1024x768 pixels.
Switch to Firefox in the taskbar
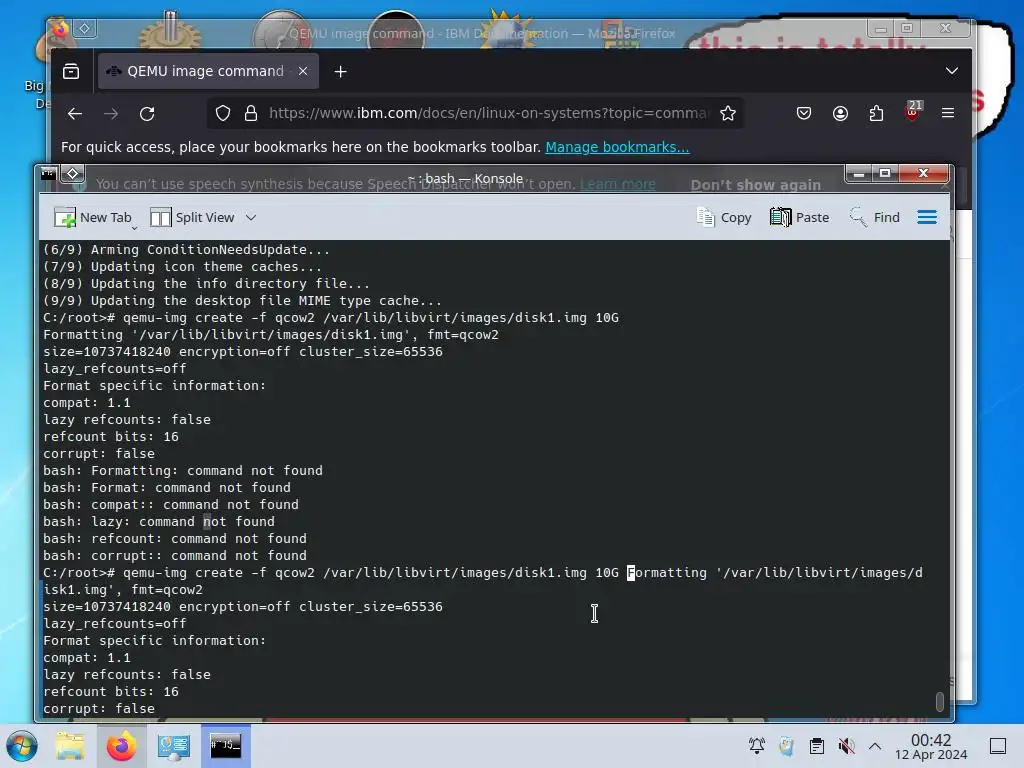pos(121,746)
